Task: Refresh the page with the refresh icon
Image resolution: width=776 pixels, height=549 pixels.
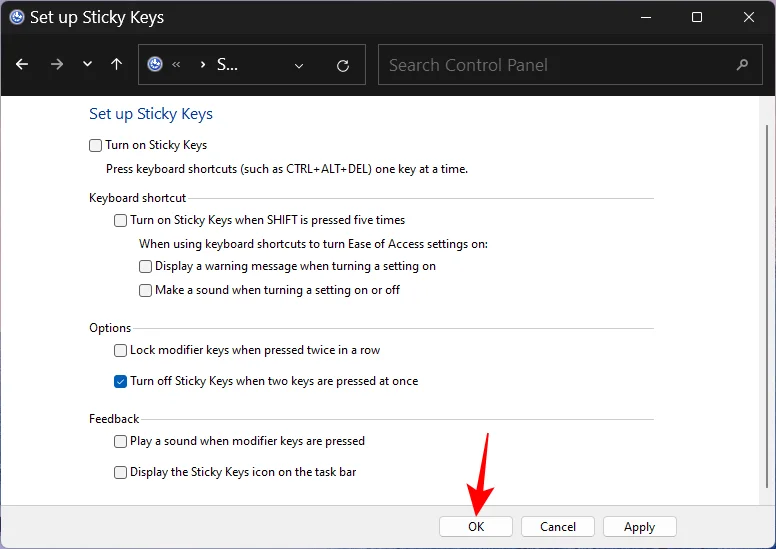Action: click(x=343, y=65)
